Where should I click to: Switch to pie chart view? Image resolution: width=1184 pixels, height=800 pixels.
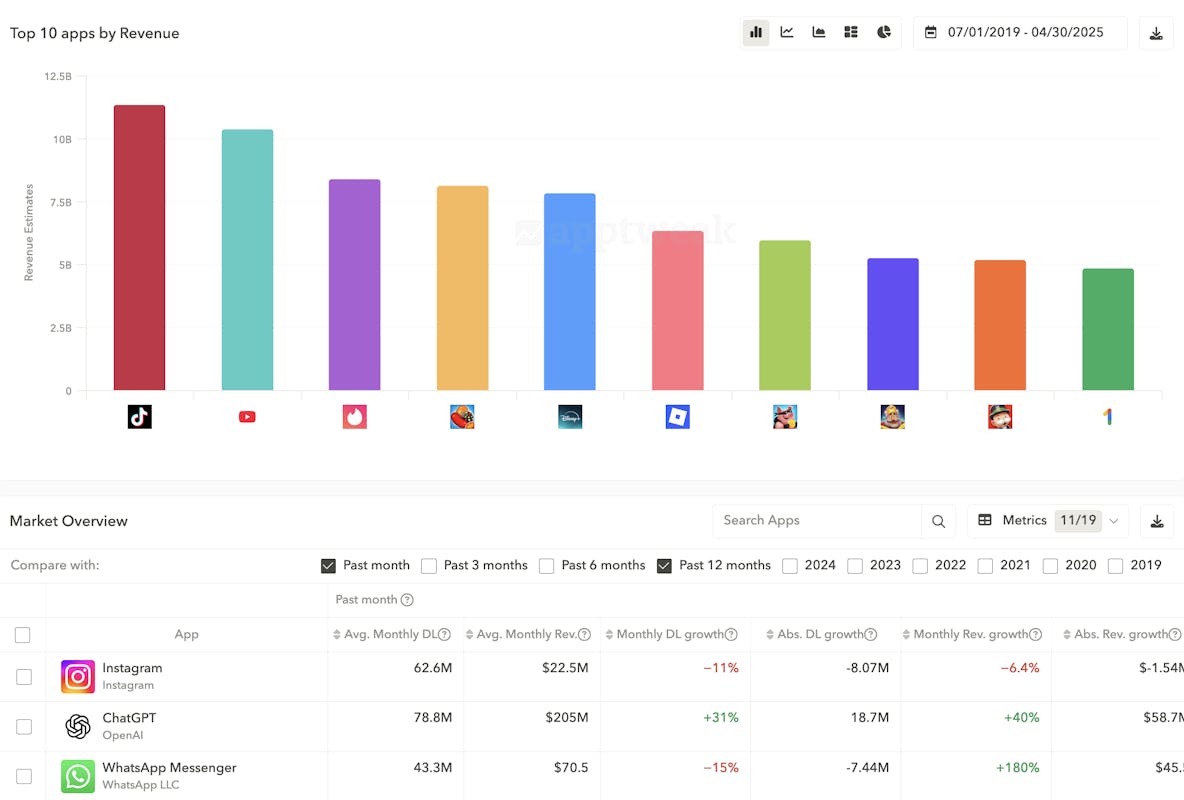[x=883, y=32]
